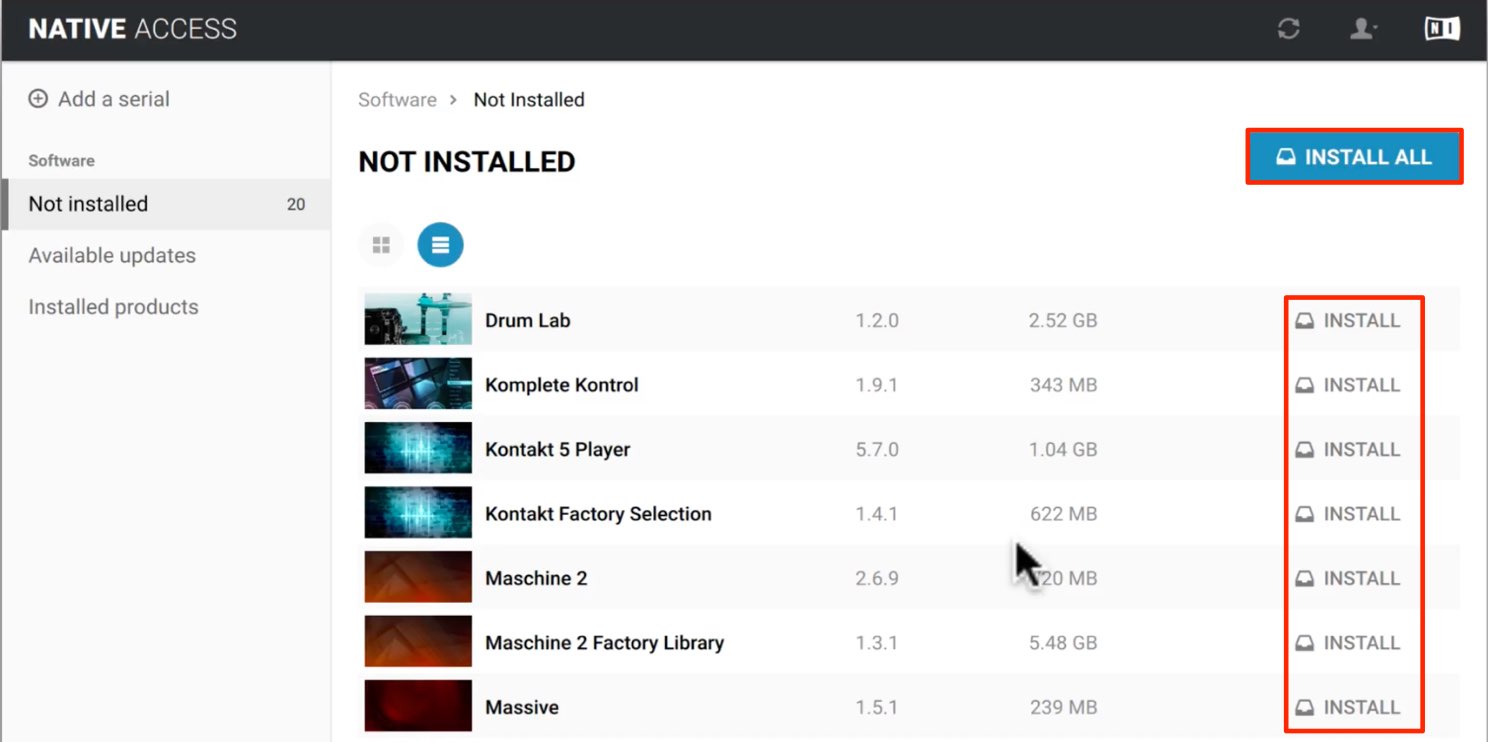Viewport: 1488px width, 742px height.
Task: Install Drum Lab
Action: pos(1348,321)
